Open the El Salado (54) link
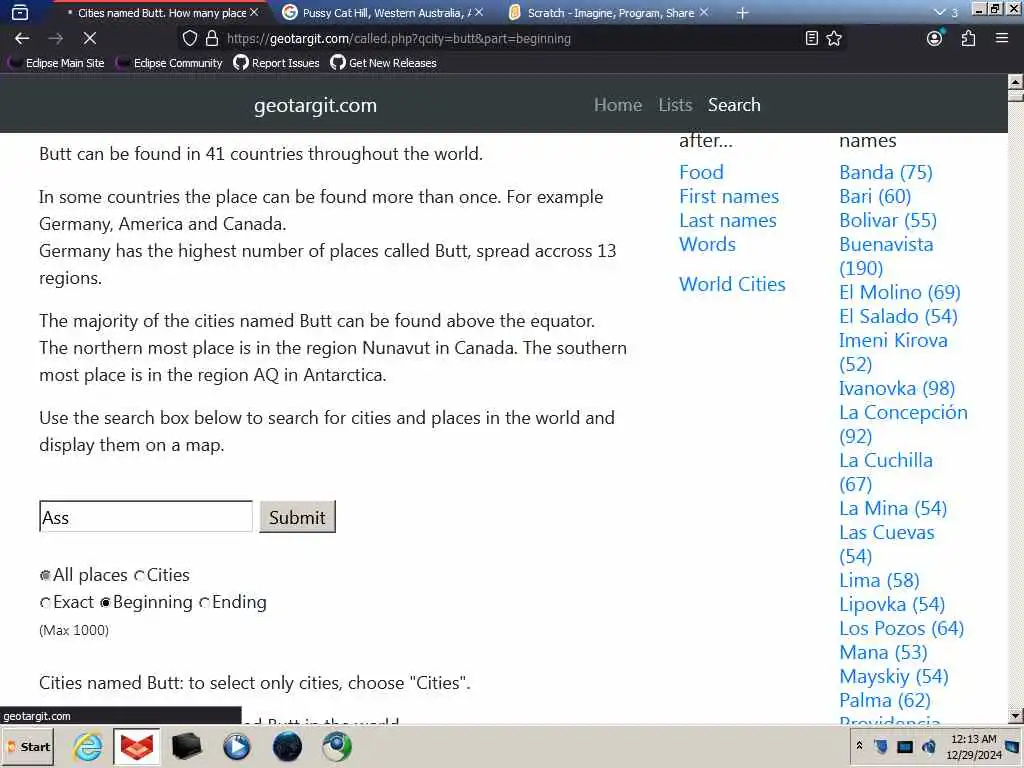The width and height of the screenshot is (1024, 768). coord(899,316)
